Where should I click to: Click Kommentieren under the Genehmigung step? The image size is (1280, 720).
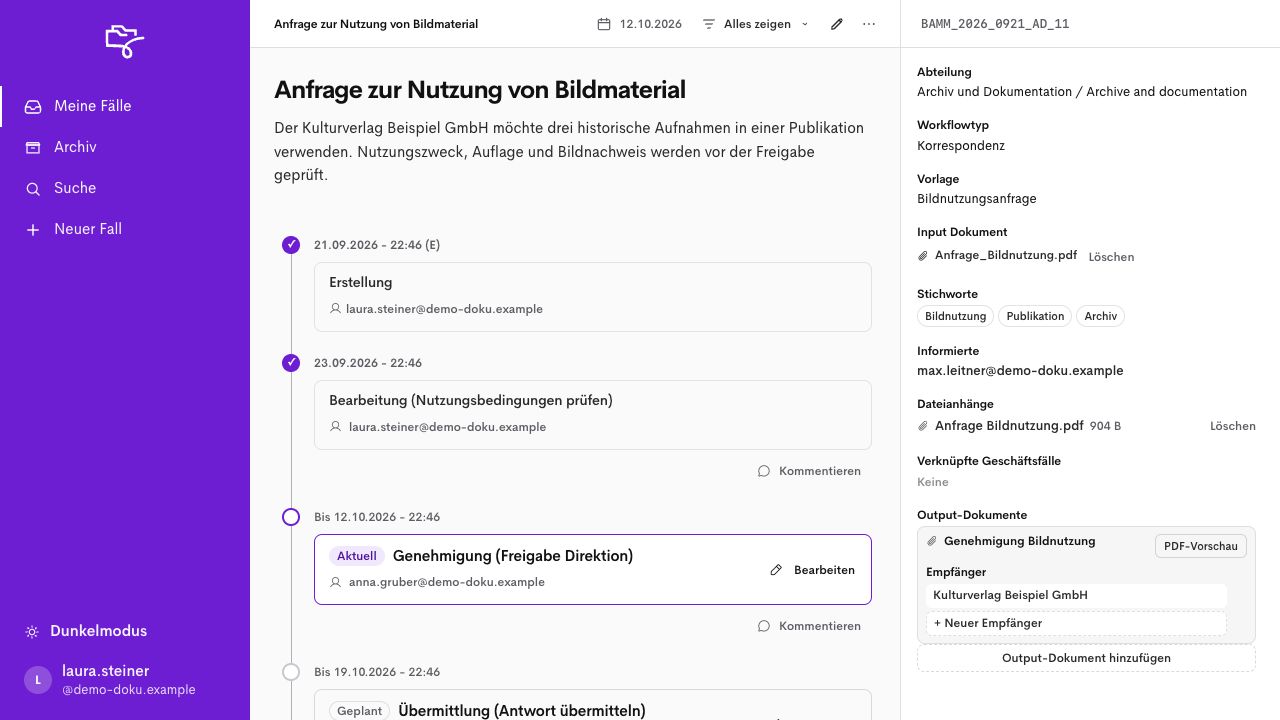[x=809, y=626]
